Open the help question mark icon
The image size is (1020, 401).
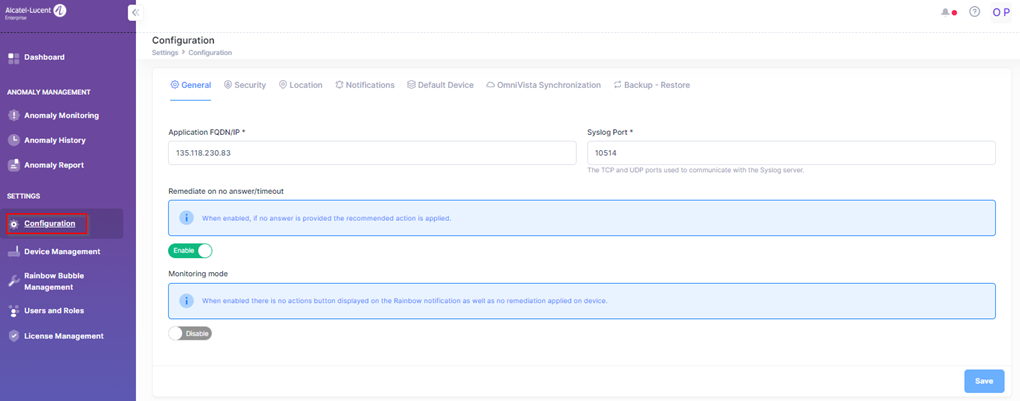(975, 12)
